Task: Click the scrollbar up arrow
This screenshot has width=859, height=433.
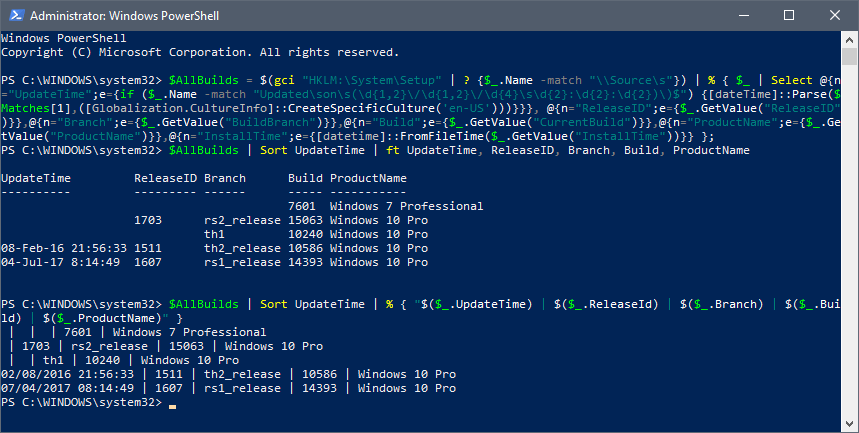Action: [x=847, y=38]
